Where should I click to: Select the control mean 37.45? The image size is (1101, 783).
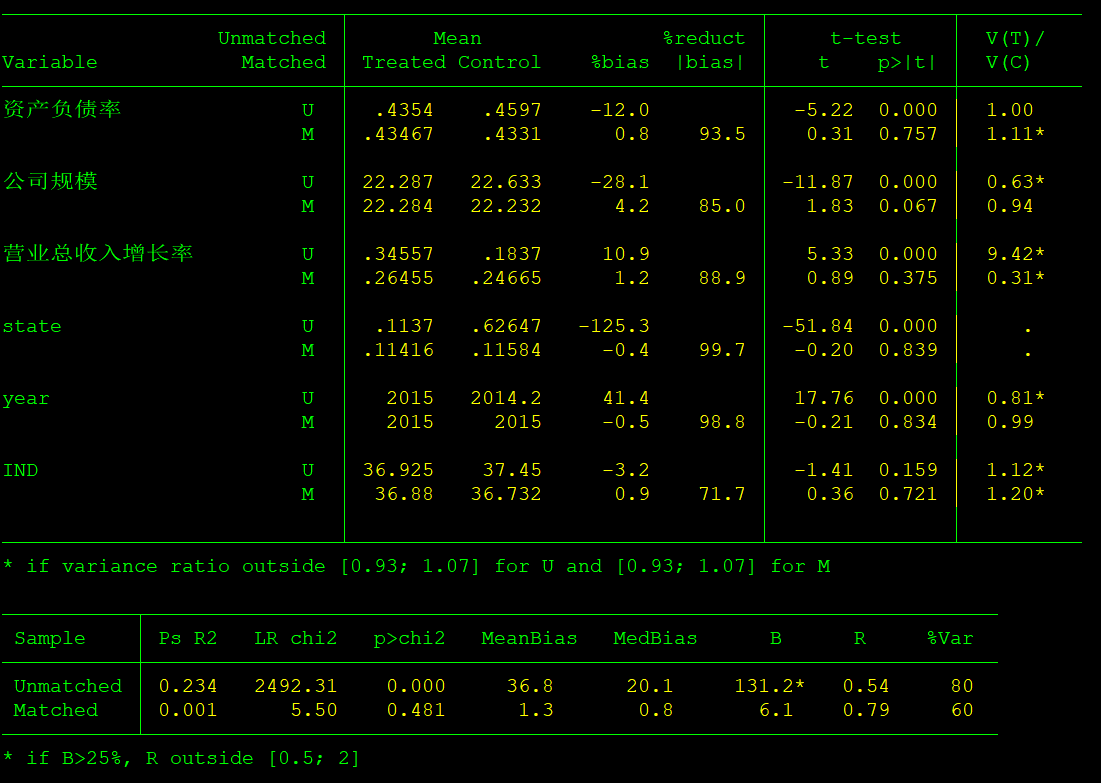[512, 471]
